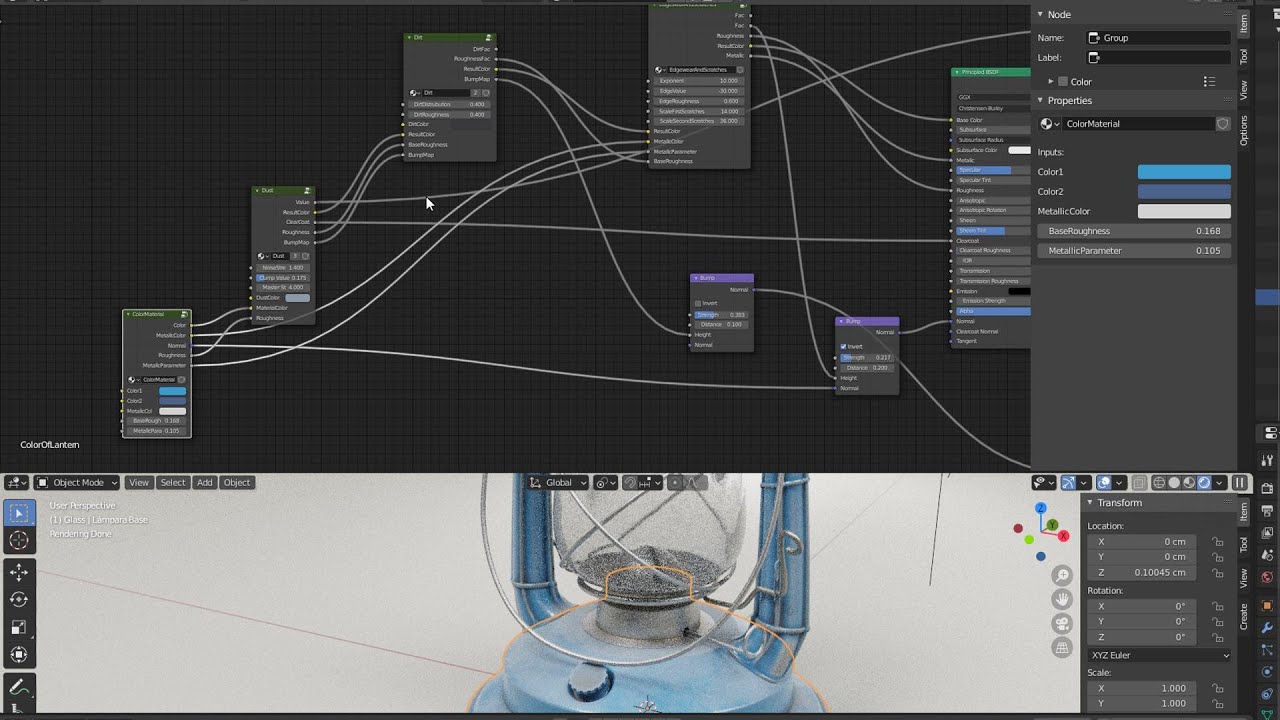Toggle Invert checkbox on second Bump node
The width and height of the screenshot is (1280, 720).
[843, 346]
